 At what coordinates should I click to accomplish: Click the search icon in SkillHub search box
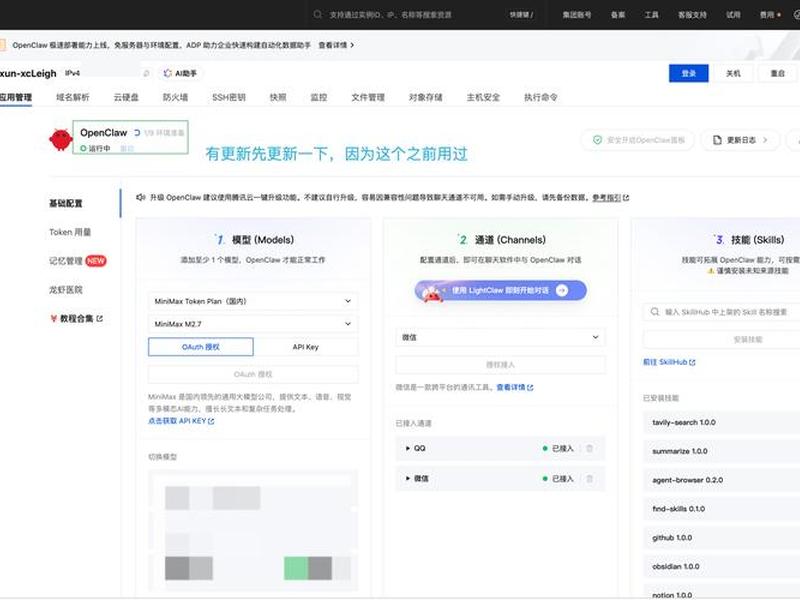coord(655,311)
